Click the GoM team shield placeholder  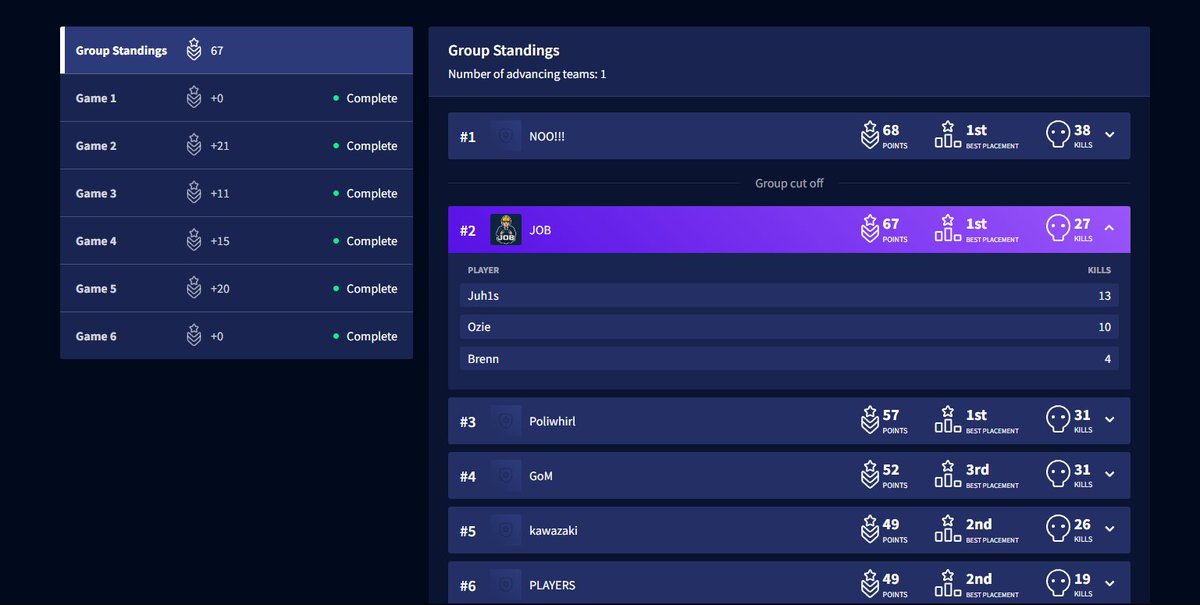(506, 476)
